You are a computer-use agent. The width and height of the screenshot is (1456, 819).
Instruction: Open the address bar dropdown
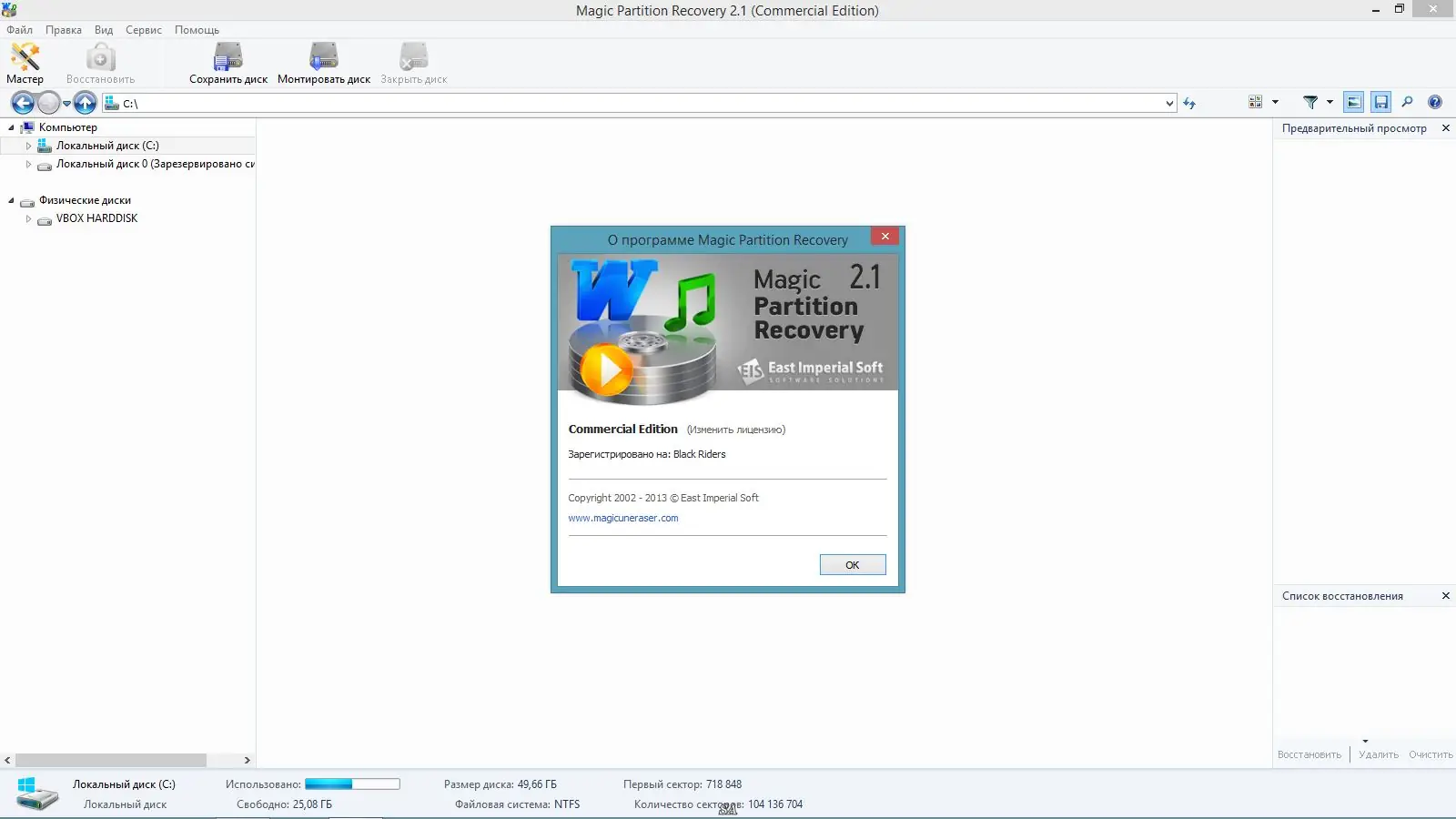coord(1169,103)
